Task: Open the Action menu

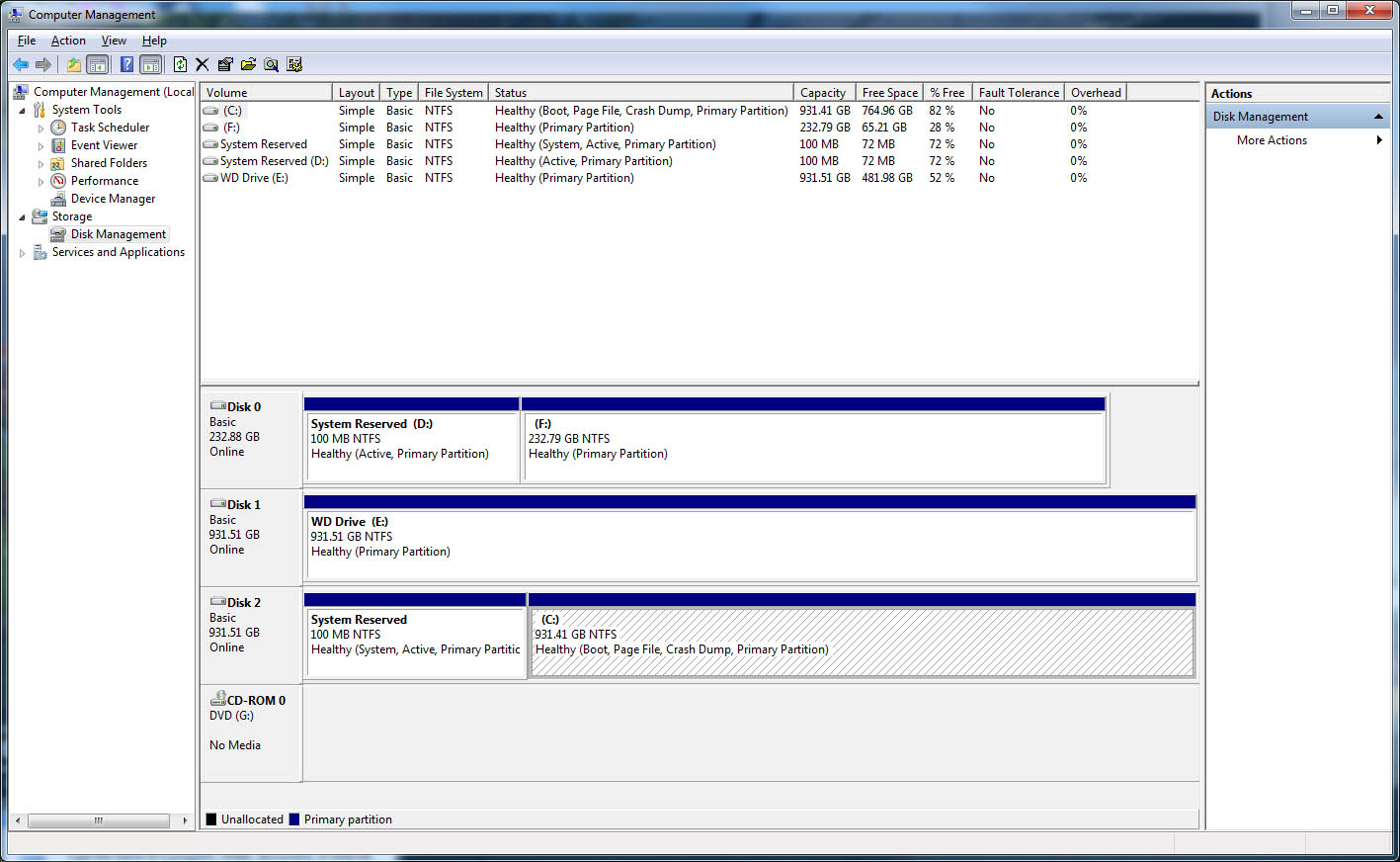Action: 68,41
